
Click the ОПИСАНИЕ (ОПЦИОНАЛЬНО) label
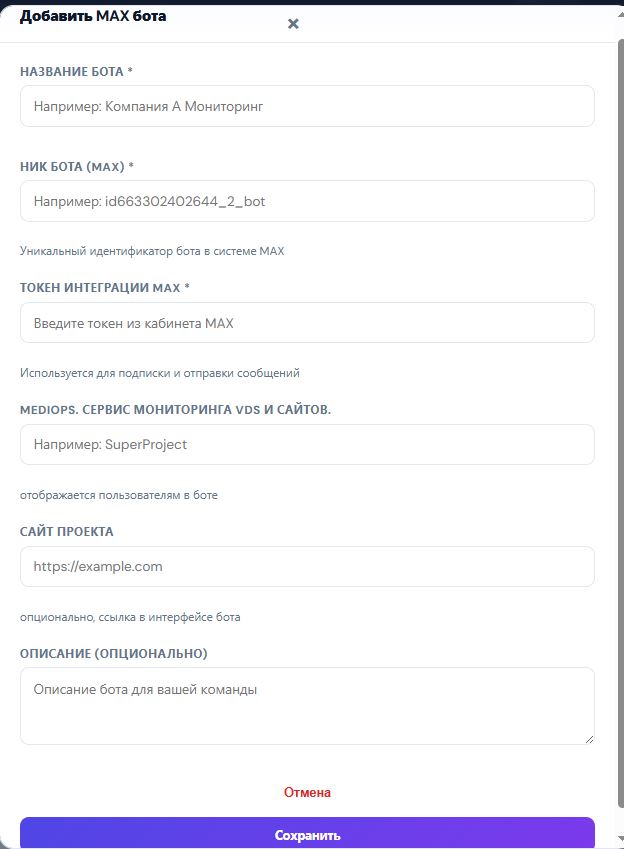pos(114,654)
